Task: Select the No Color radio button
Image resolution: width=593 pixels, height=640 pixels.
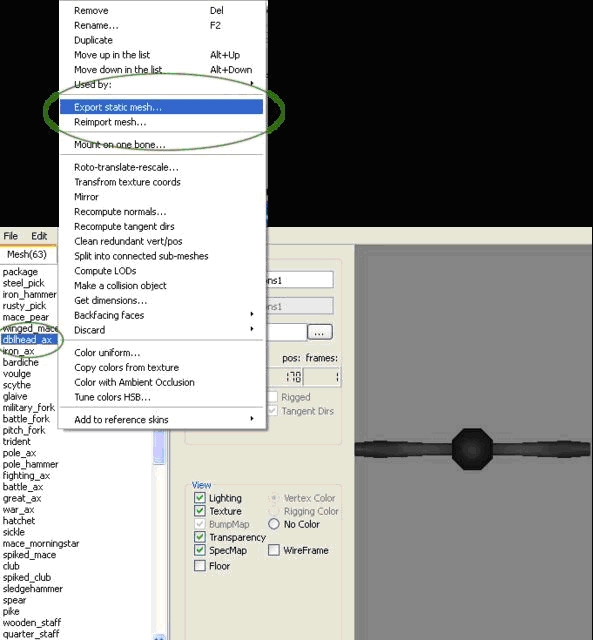Action: coord(273,524)
